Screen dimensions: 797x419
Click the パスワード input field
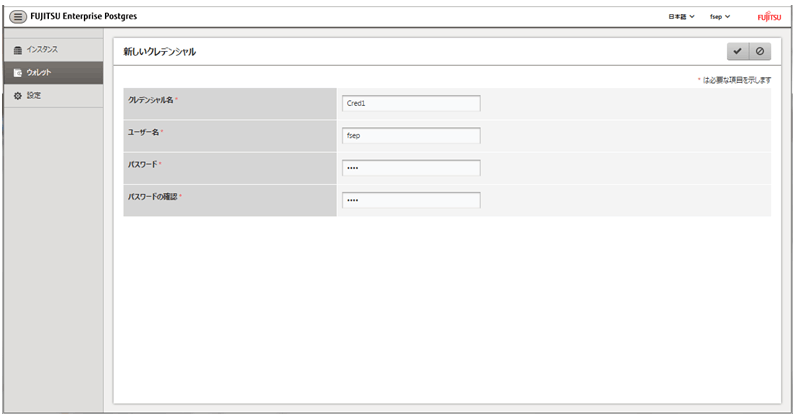tap(411, 168)
